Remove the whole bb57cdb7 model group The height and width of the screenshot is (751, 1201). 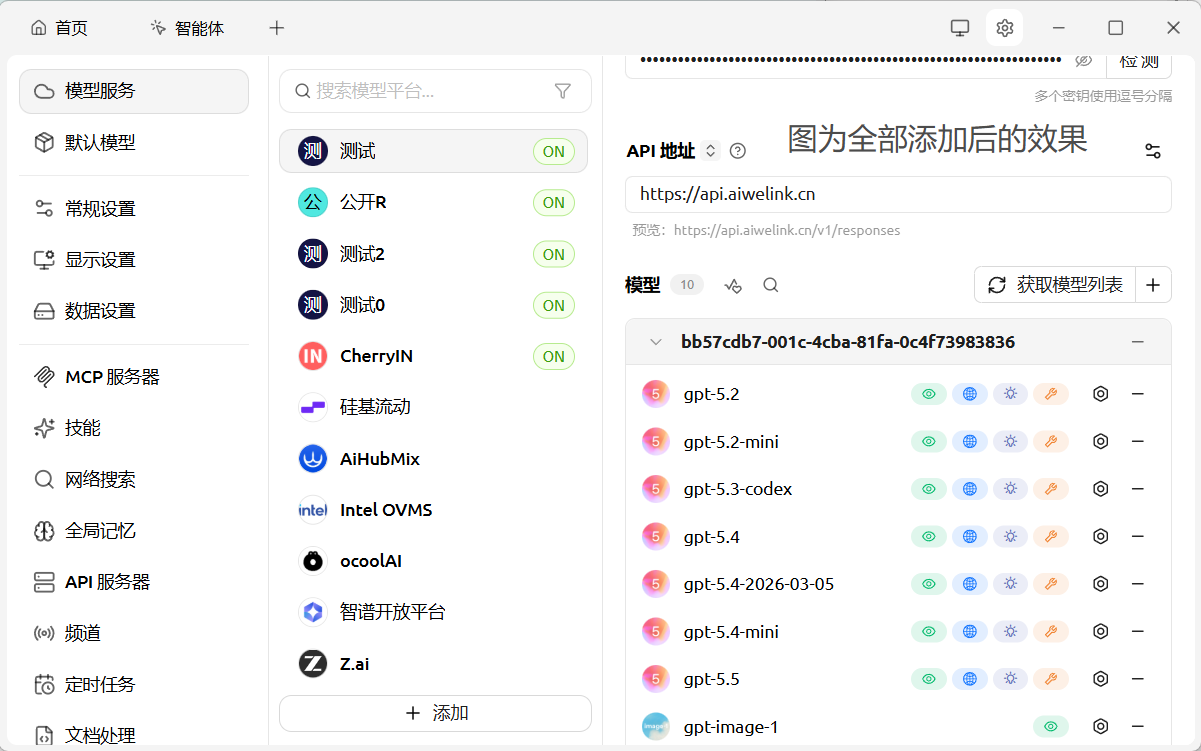1137,342
